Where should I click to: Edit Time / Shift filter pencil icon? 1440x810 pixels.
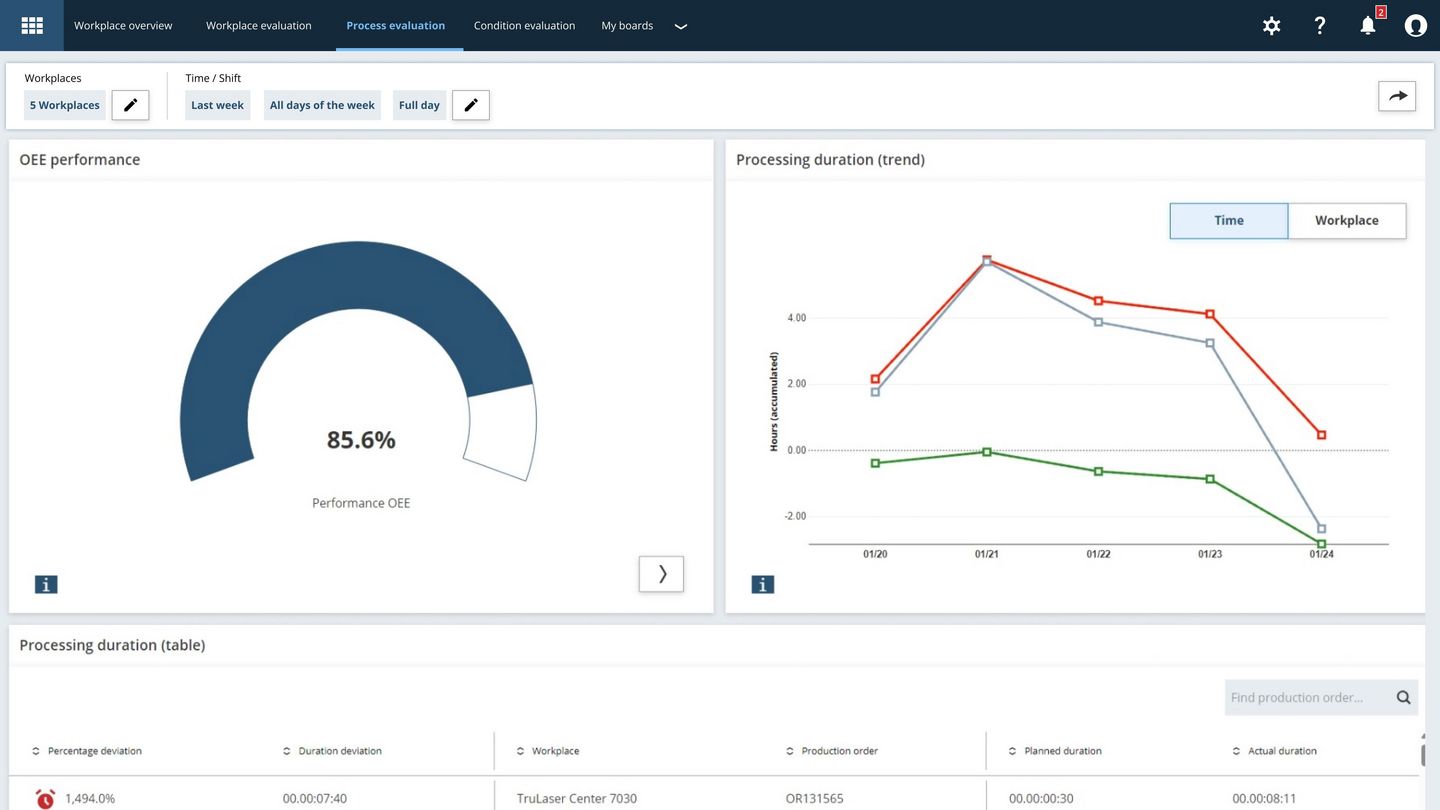click(x=471, y=105)
